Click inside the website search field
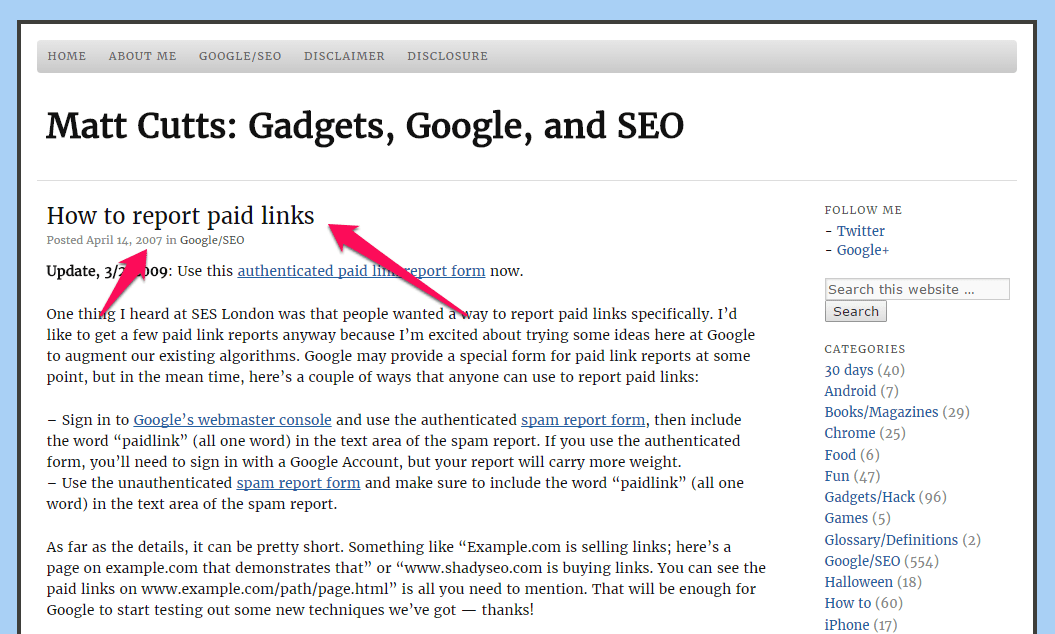 pyautogui.click(x=916, y=288)
